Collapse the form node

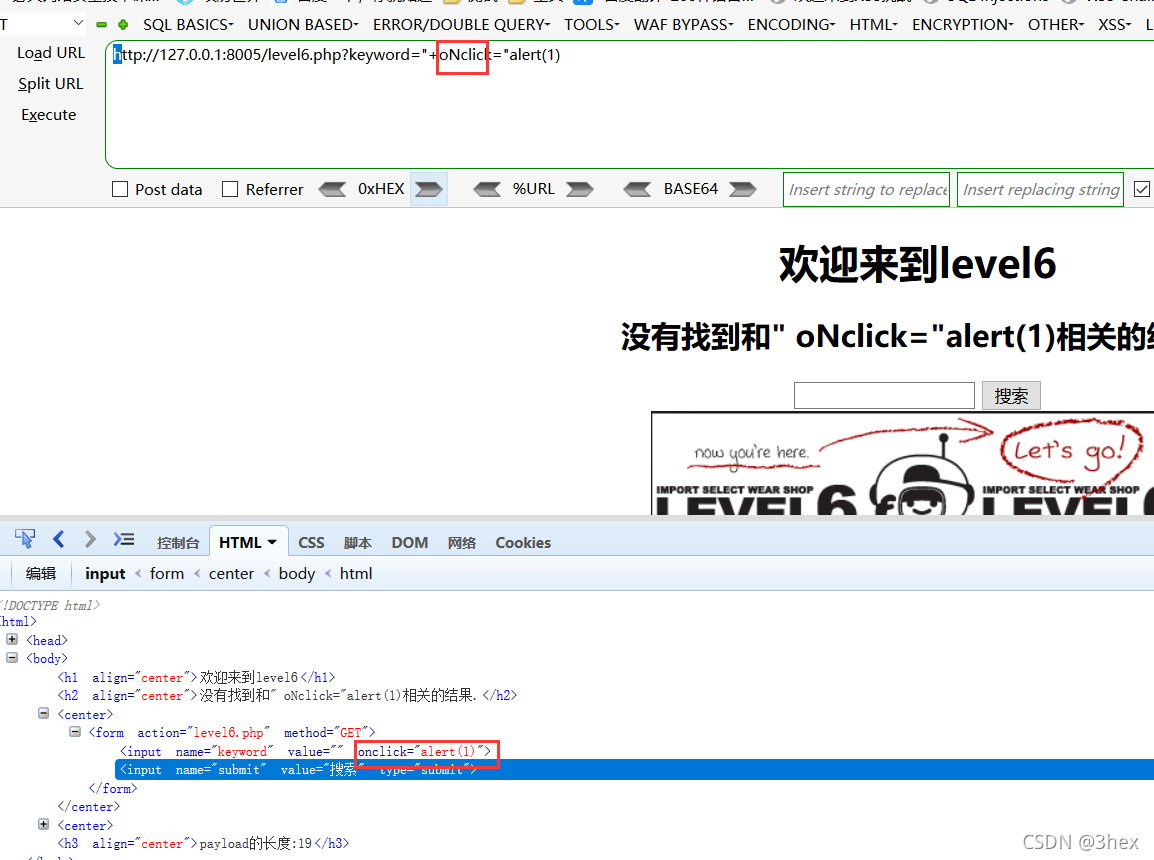point(75,732)
